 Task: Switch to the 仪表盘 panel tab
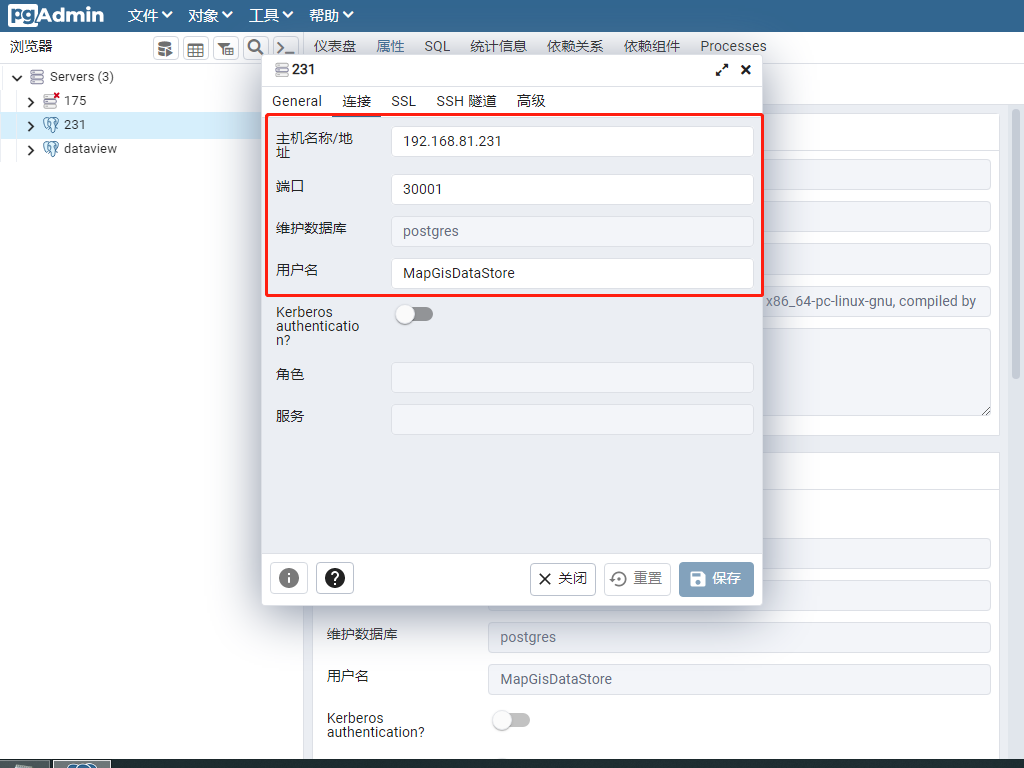click(x=334, y=46)
